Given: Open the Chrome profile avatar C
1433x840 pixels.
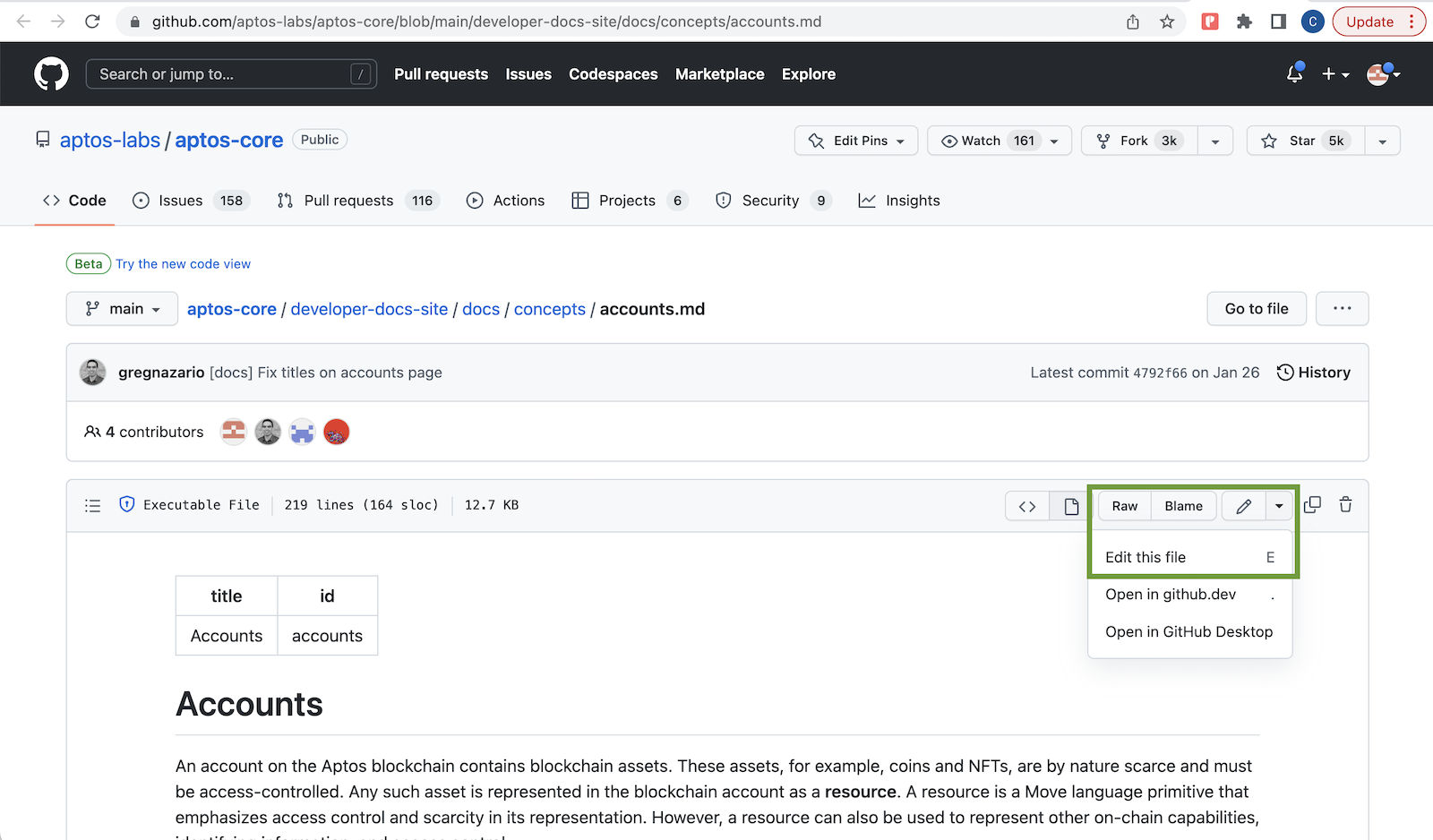Looking at the screenshot, I should pyautogui.click(x=1313, y=21).
